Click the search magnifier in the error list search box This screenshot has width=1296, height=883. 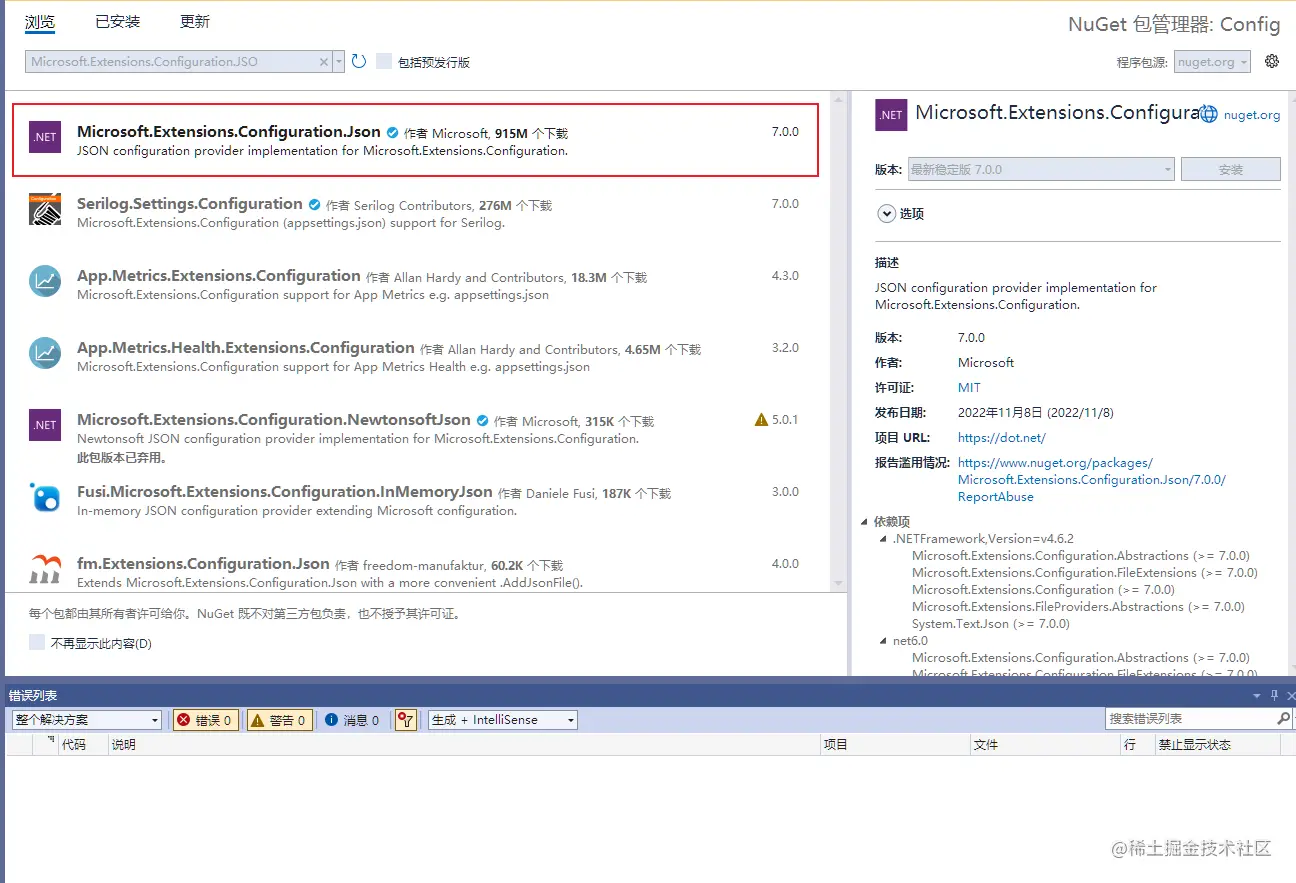pos(1284,719)
